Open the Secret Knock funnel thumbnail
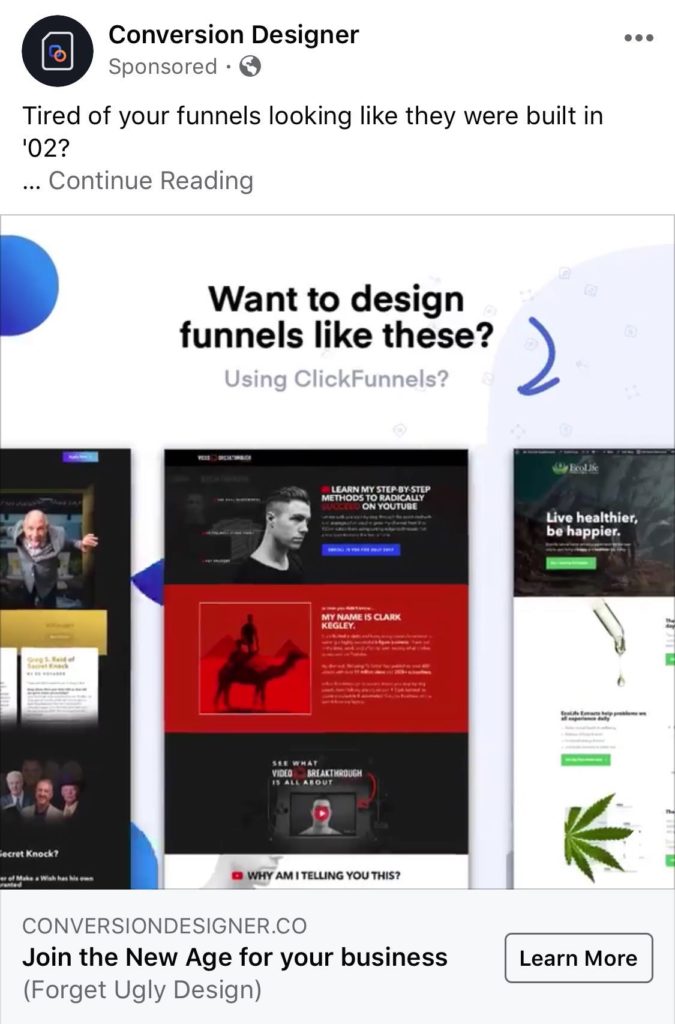 (x=65, y=668)
